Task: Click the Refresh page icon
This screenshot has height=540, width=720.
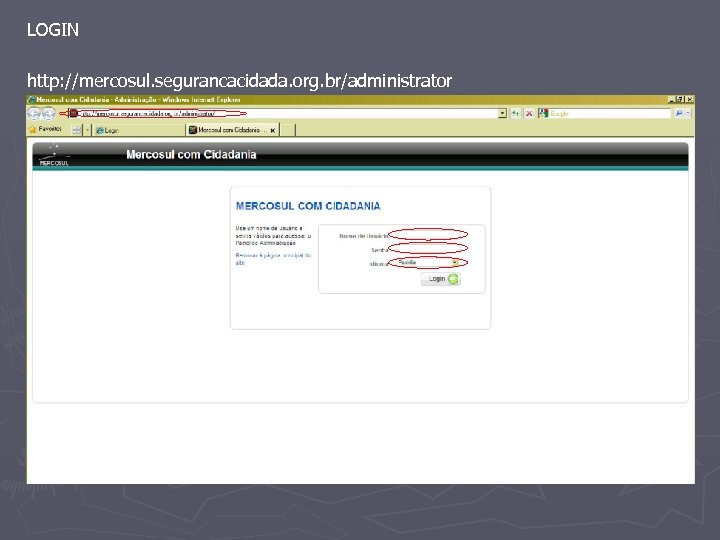Action: (516, 113)
